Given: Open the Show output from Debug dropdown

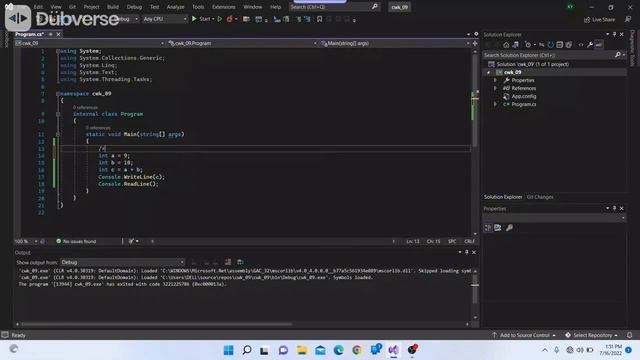Looking at the screenshot, I should click(123, 262).
